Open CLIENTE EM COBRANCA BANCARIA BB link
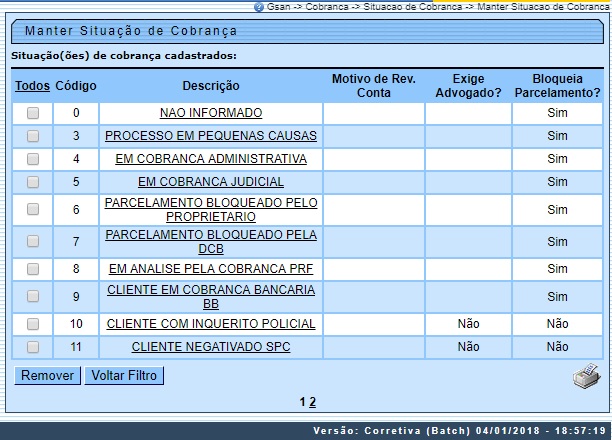The height and width of the screenshot is (440, 612). click(211, 297)
